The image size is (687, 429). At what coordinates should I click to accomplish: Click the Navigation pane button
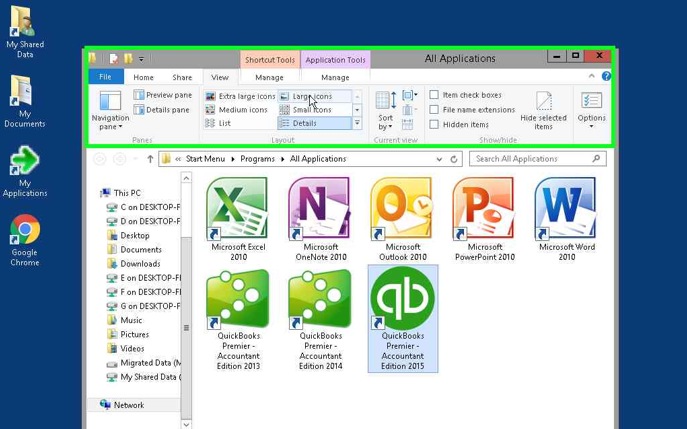point(110,110)
